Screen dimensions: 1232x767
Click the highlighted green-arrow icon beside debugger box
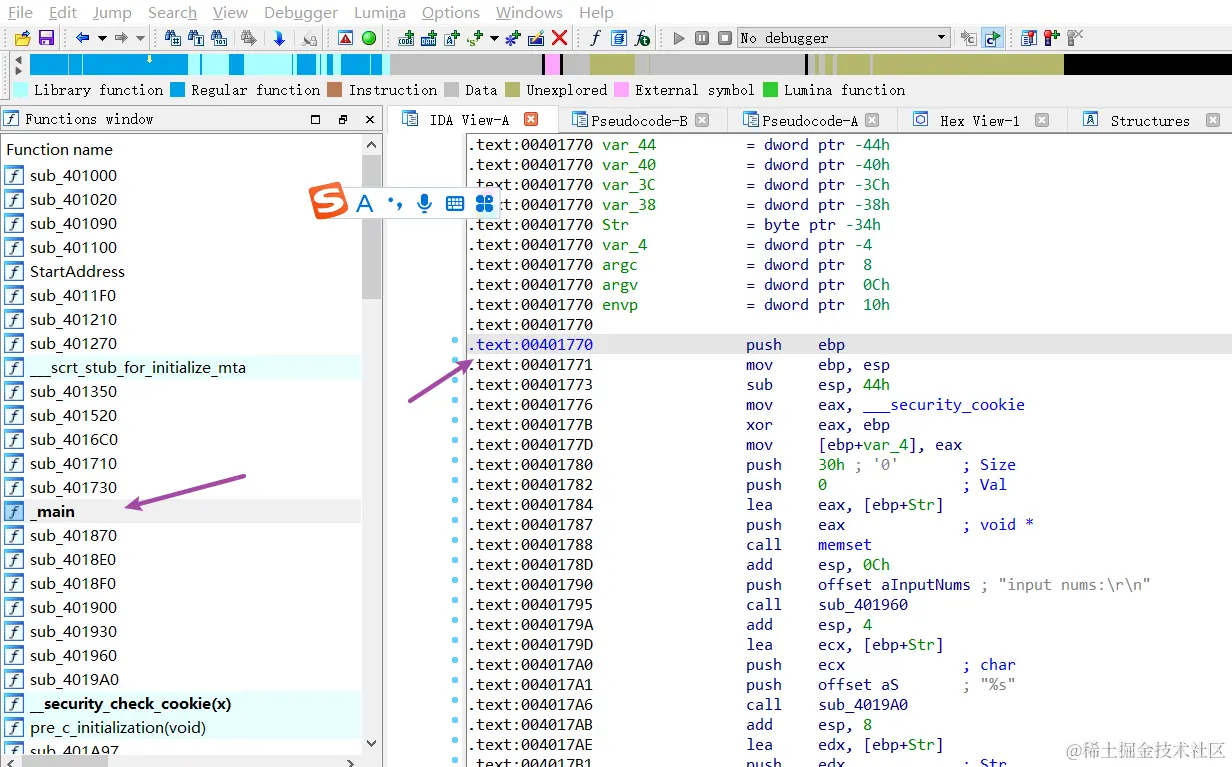click(992, 38)
